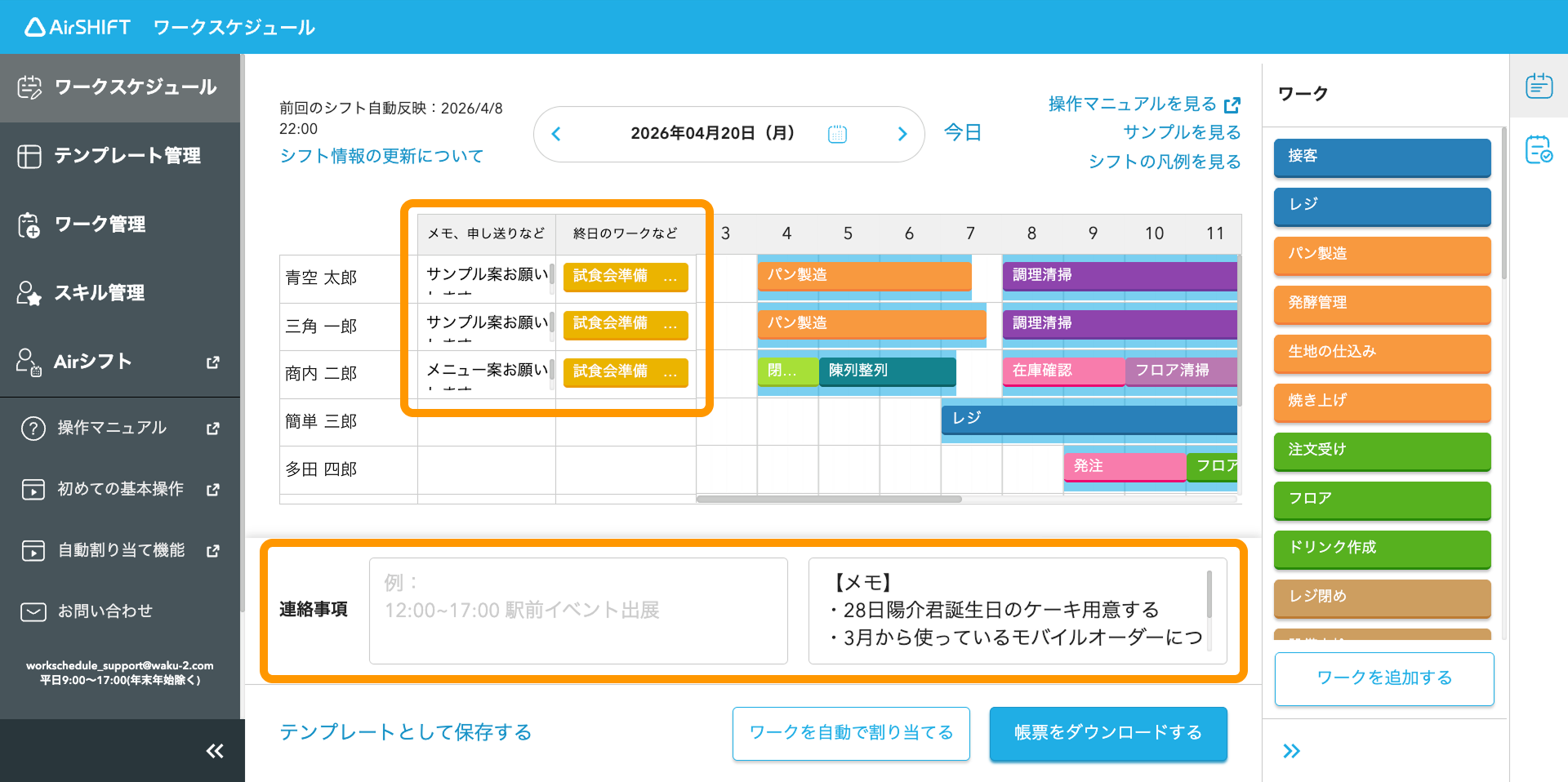Open the calendar date picker icon
This screenshot has width=1568, height=782.
click(837, 134)
